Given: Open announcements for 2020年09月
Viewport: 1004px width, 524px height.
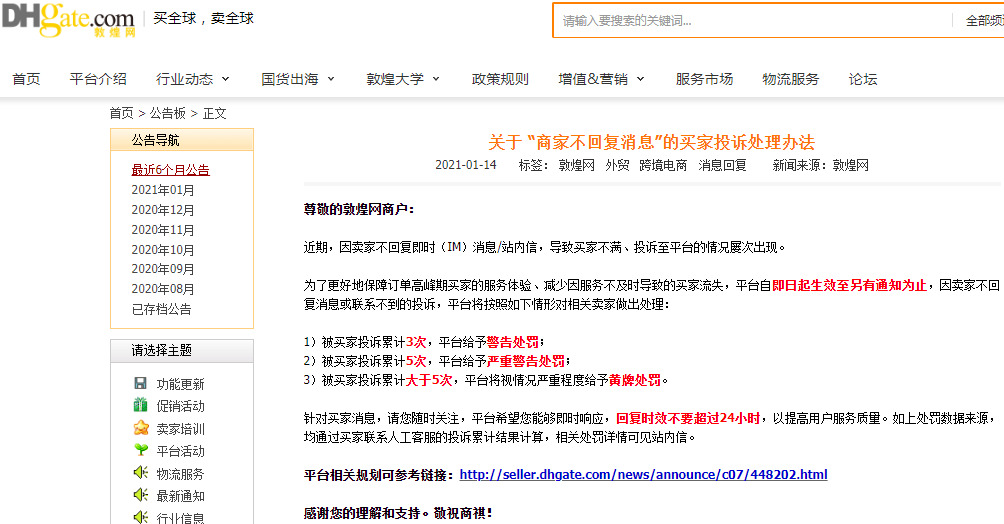Looking at the screenshot, I should 163,269.
